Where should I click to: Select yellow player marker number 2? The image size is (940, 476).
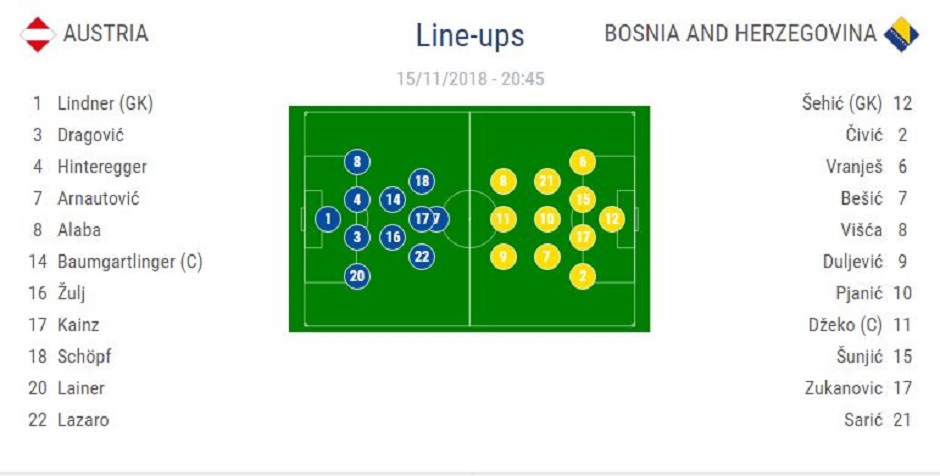(582, 276)
